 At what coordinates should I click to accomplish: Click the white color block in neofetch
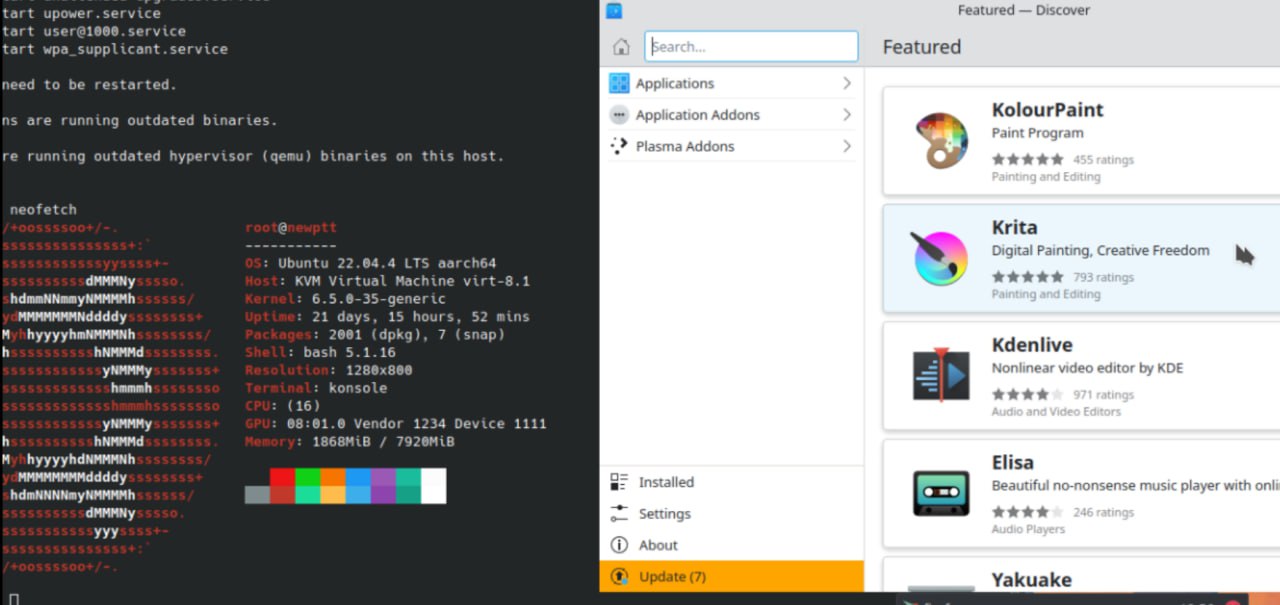pos(434,485)
